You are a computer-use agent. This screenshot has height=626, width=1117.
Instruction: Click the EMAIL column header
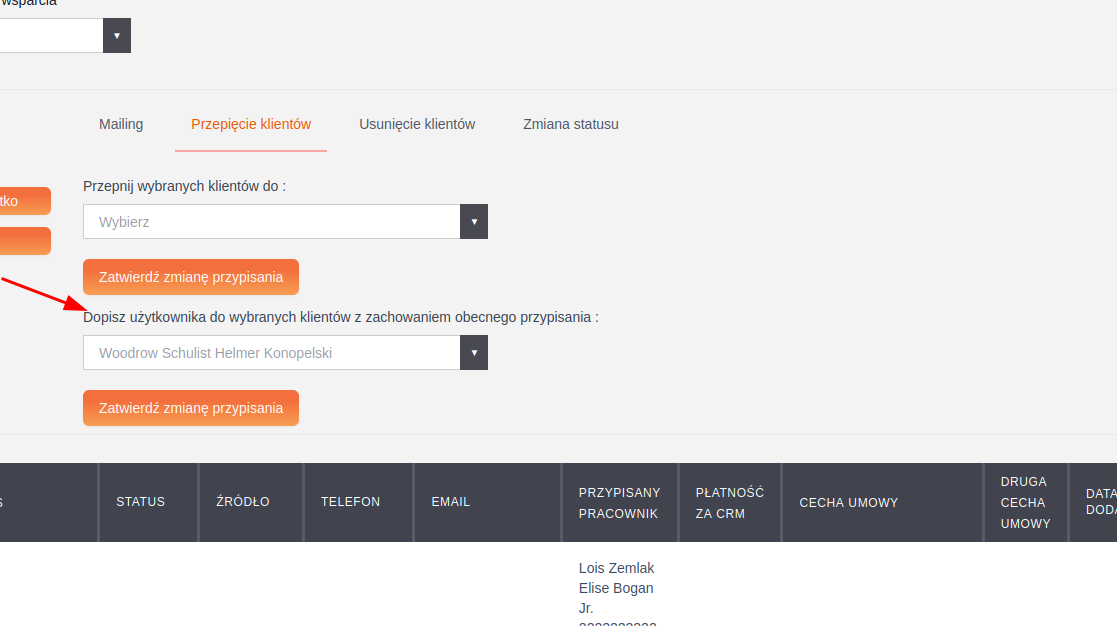pos(450,502)
